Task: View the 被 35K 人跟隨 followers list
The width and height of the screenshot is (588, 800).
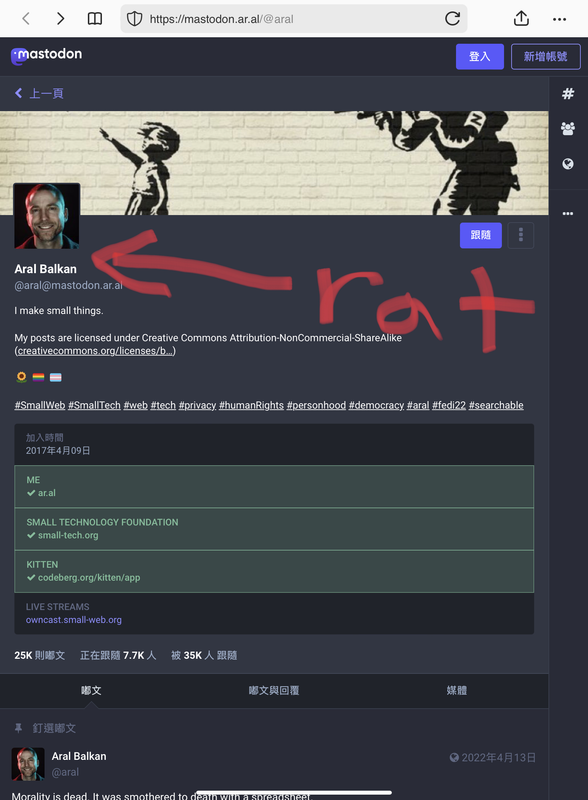Action: click(204, 656)
